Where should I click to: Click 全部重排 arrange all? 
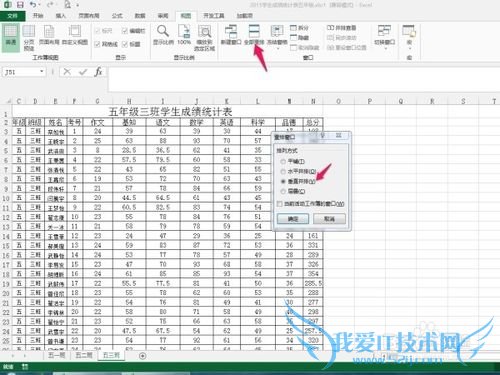(254, 35)
